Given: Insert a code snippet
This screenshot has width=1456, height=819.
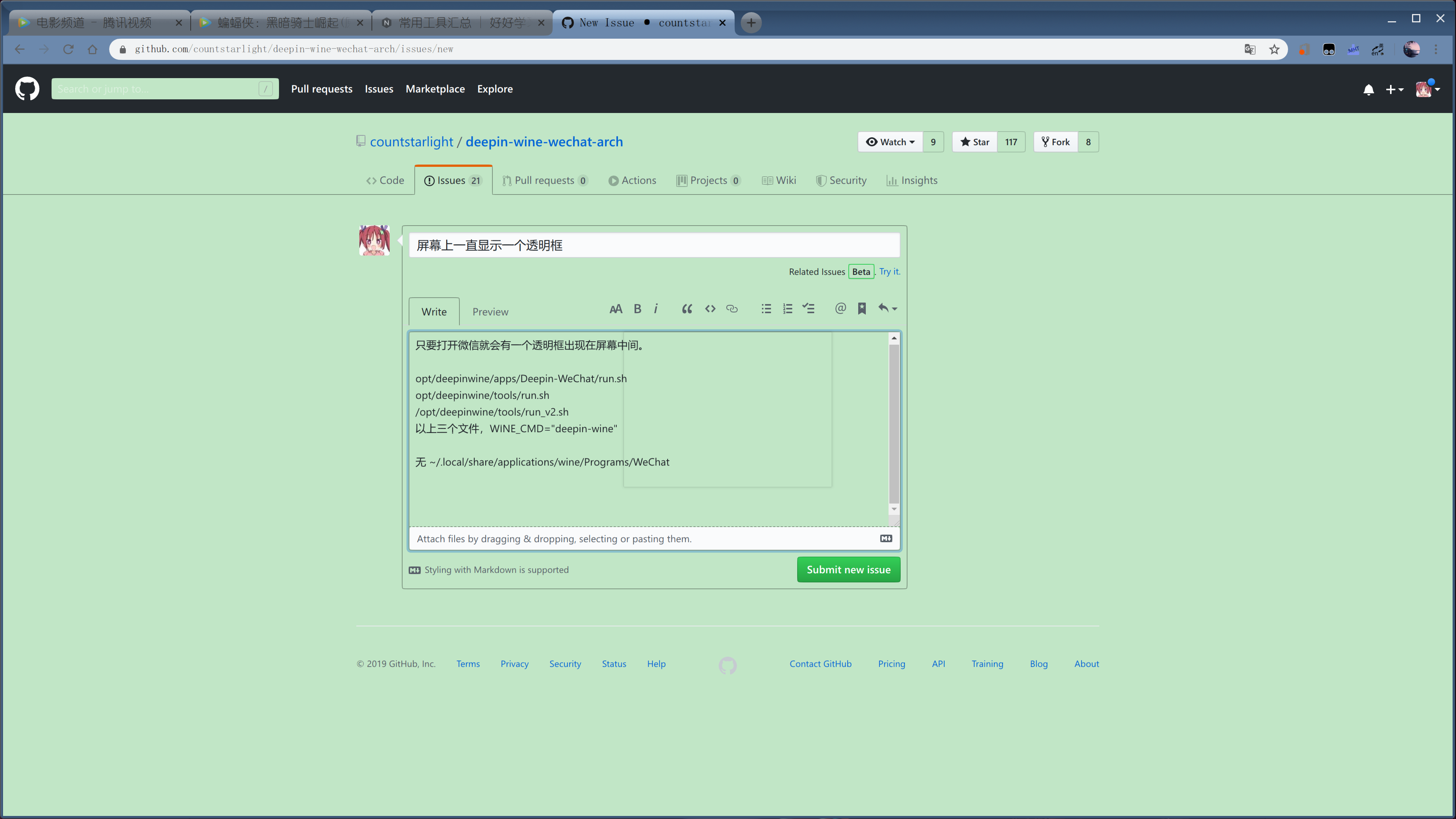Looking at the screenshot, I should click(710, 309).
